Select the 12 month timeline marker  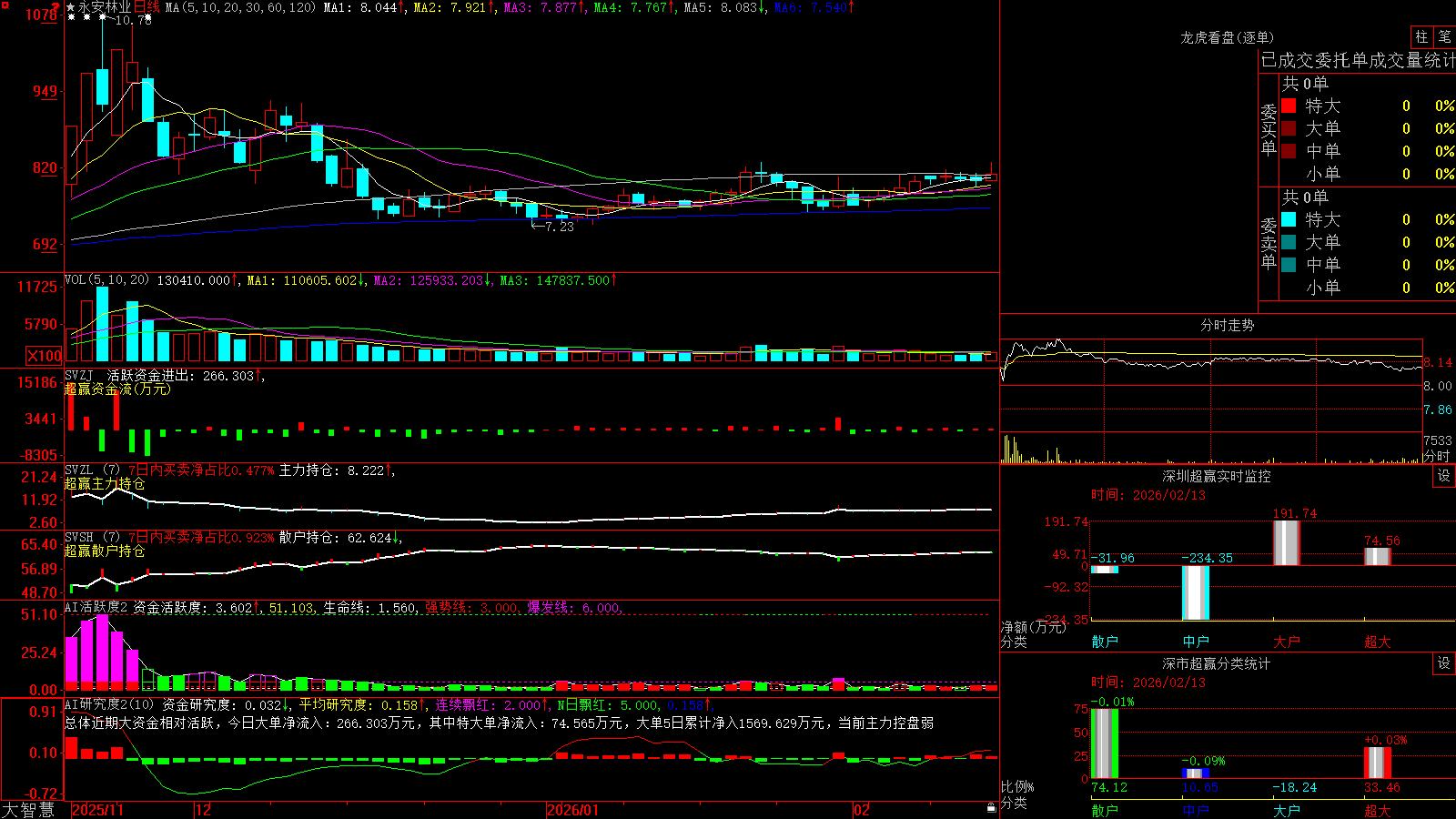coord(203,810)
